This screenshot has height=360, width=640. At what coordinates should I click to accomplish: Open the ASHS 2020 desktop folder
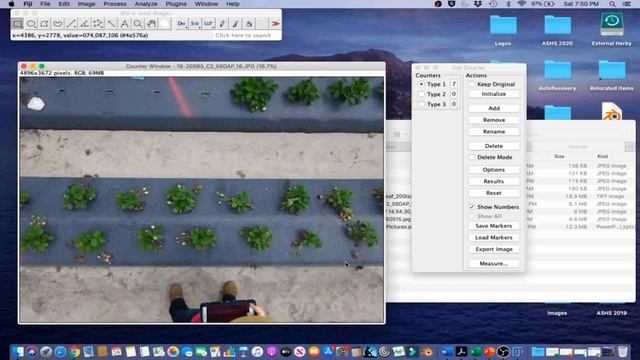[x=557, y=30]
